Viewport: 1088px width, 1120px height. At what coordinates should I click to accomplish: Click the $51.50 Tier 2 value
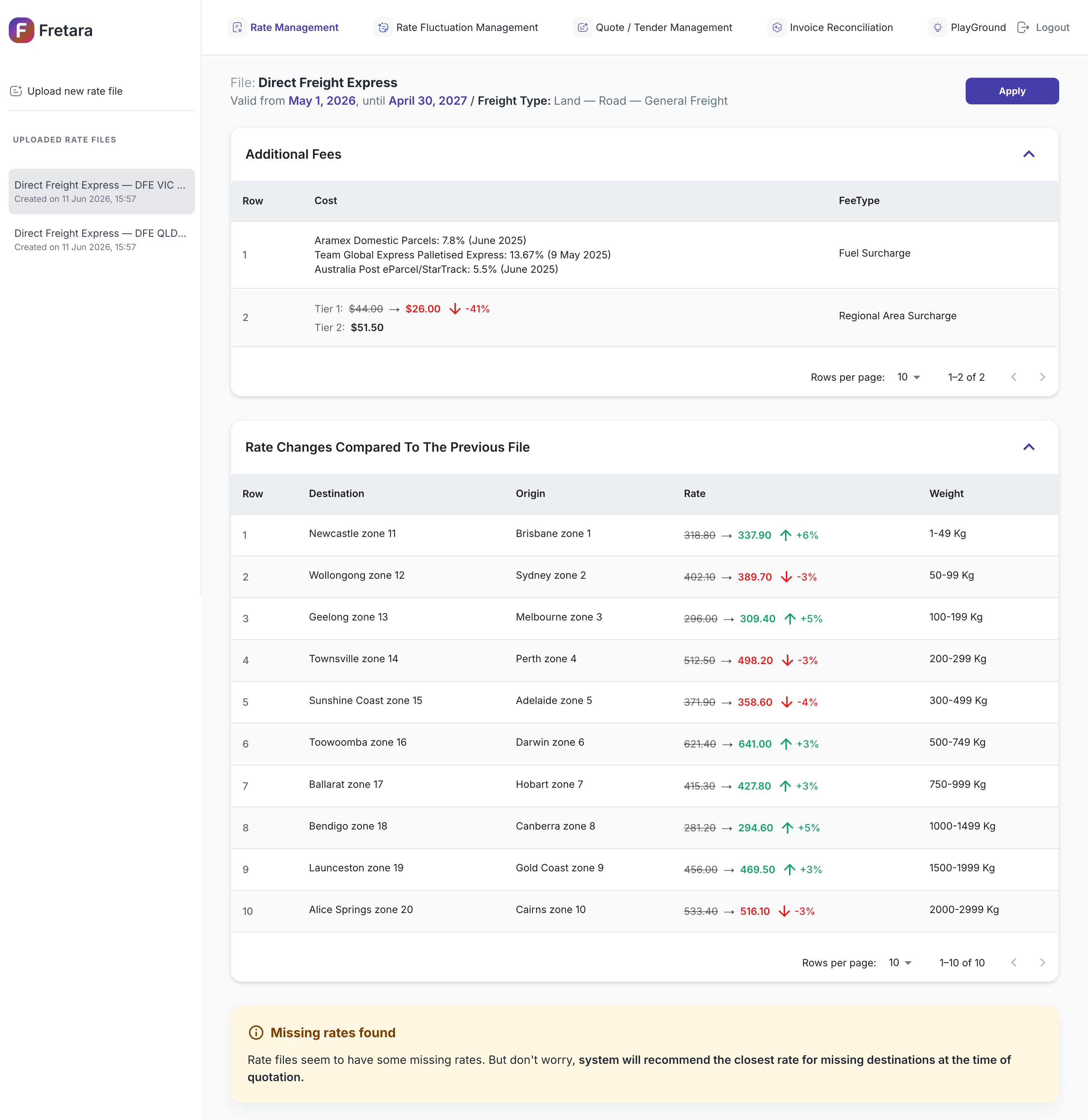(367, 328)
